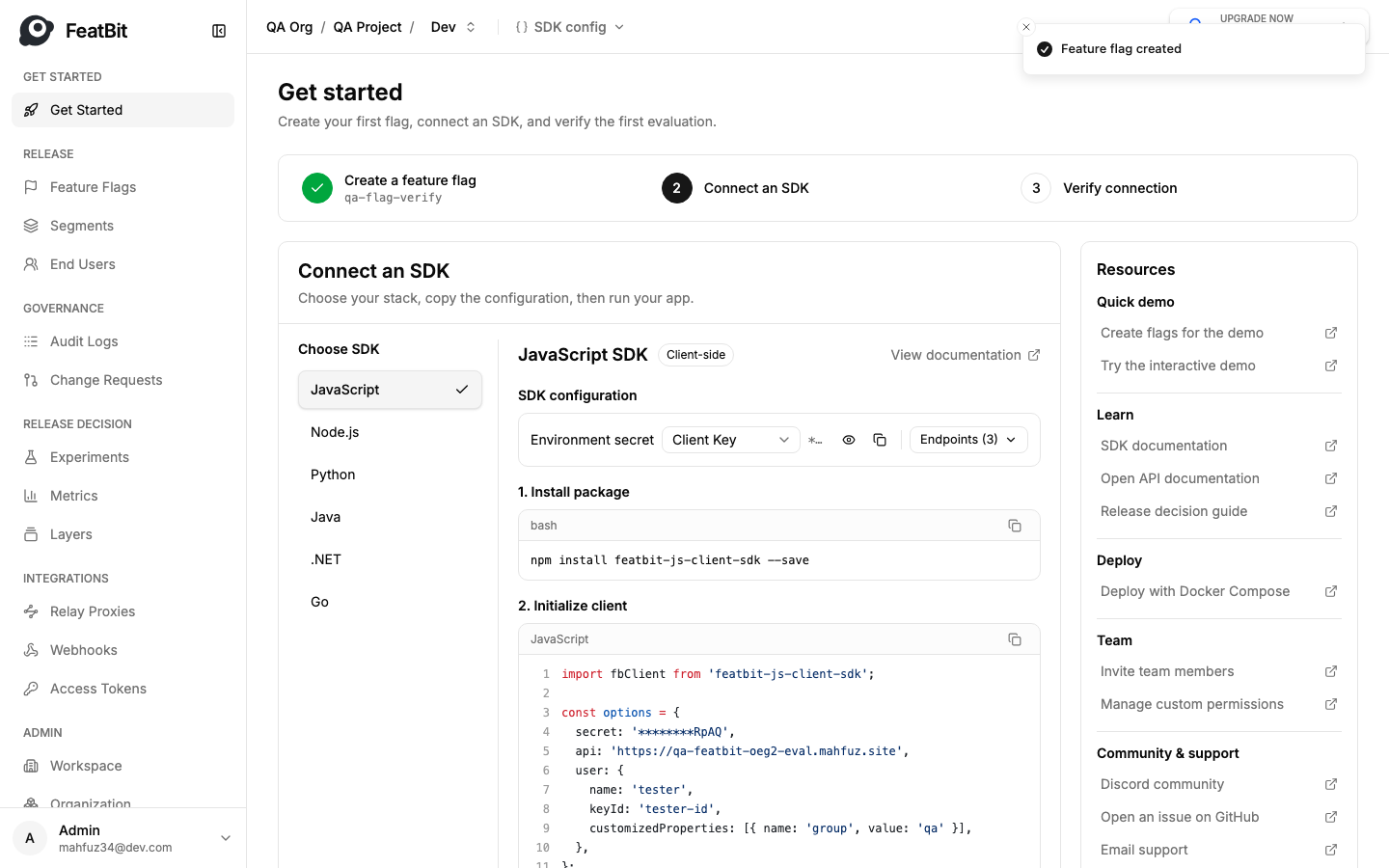Open the Connect an SDK step
The width and height of the screenshot is (1389, 868).
coord(735,188)
